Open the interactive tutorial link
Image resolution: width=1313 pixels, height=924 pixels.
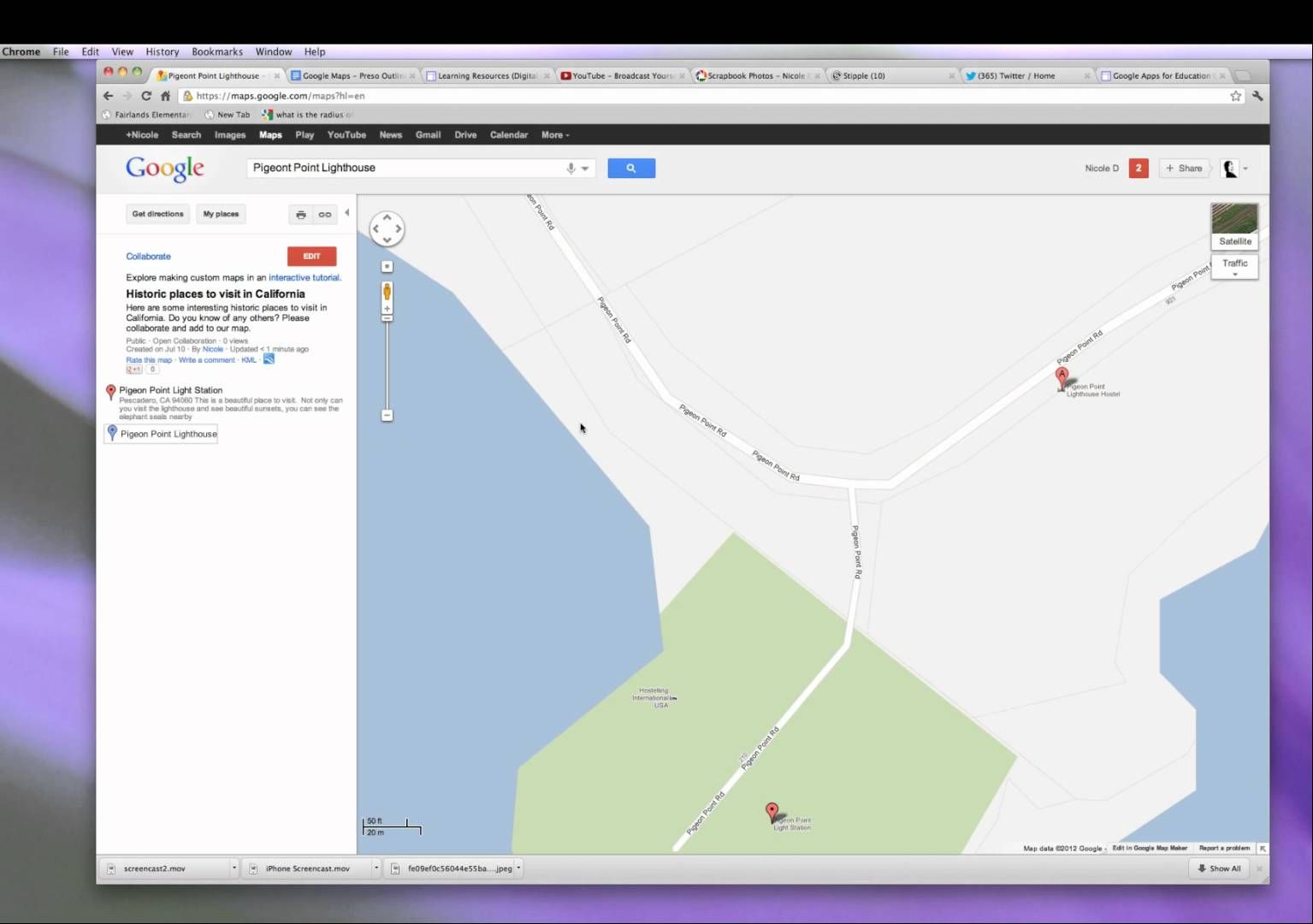point(304,277)
